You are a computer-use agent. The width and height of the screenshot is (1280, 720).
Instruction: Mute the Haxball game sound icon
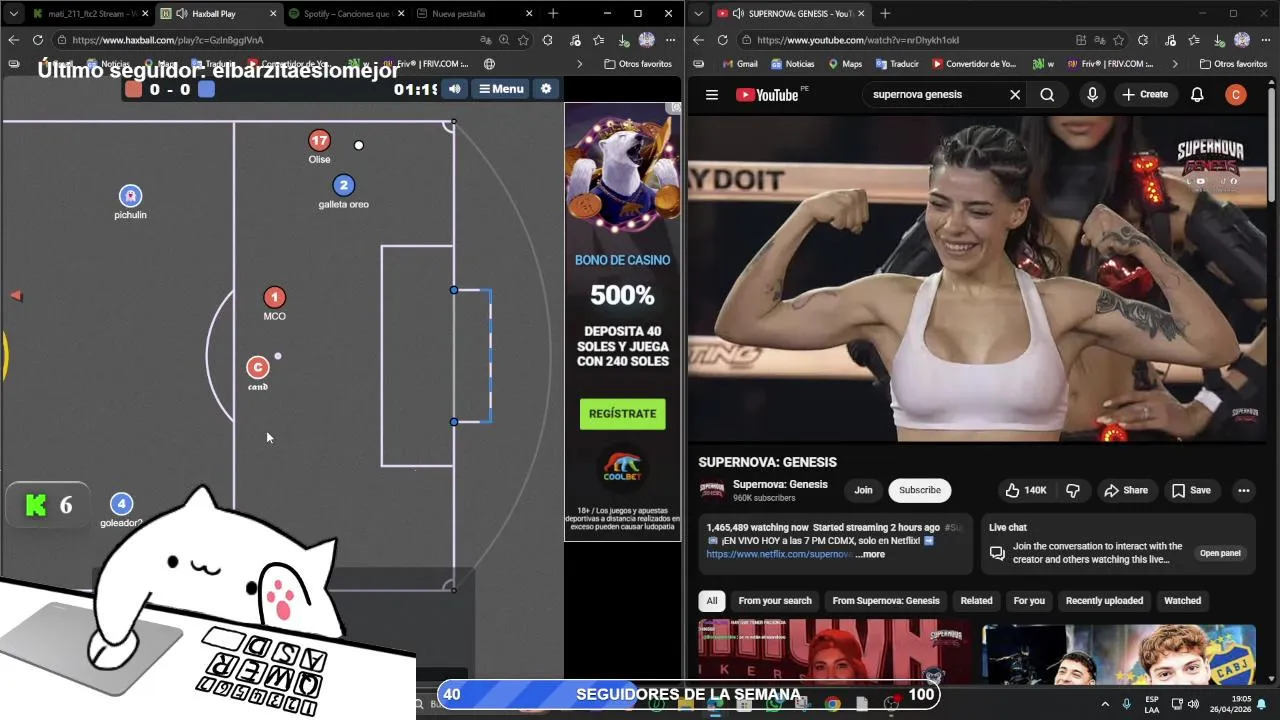click(454, 89)
